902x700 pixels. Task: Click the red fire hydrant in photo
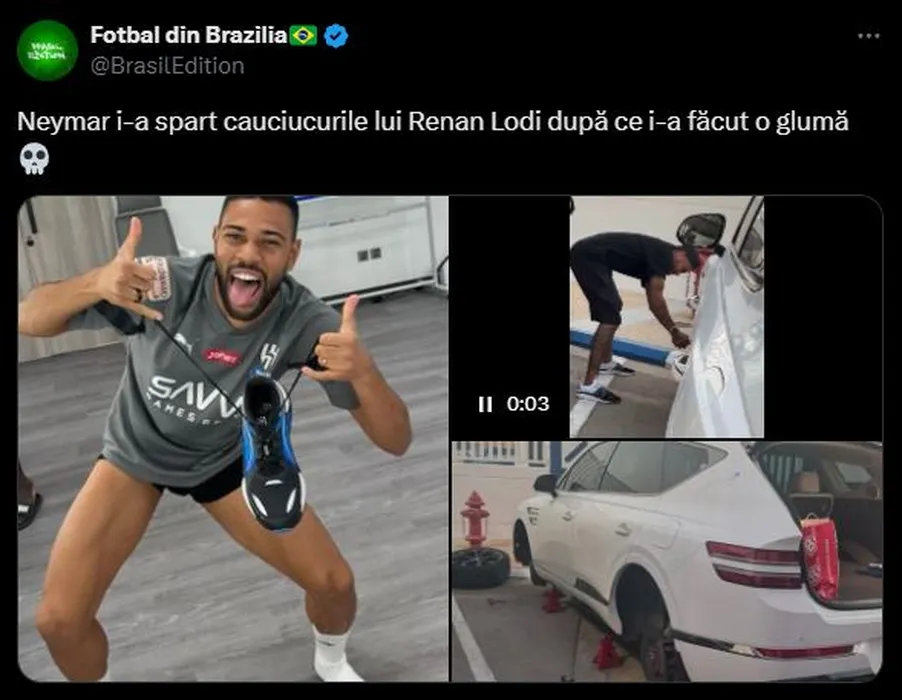coord(475,518)
